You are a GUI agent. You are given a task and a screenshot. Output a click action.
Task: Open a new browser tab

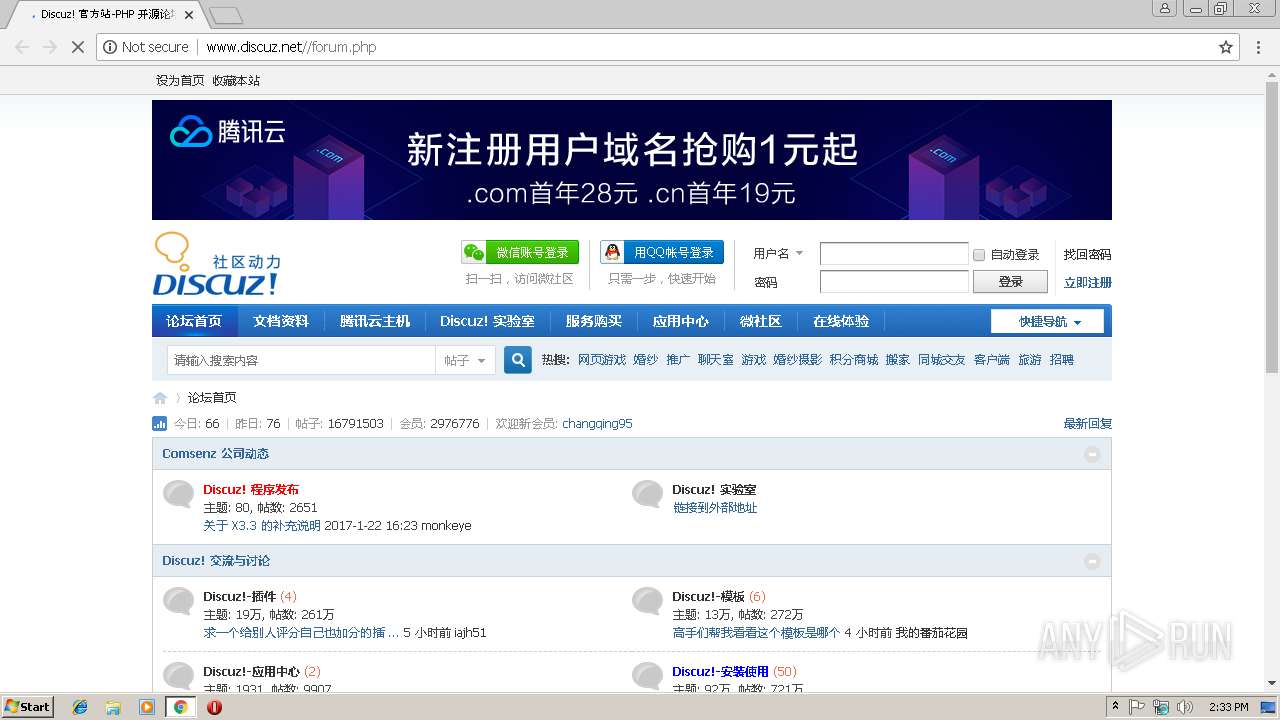pyautogui.click(x=226, y=16)
